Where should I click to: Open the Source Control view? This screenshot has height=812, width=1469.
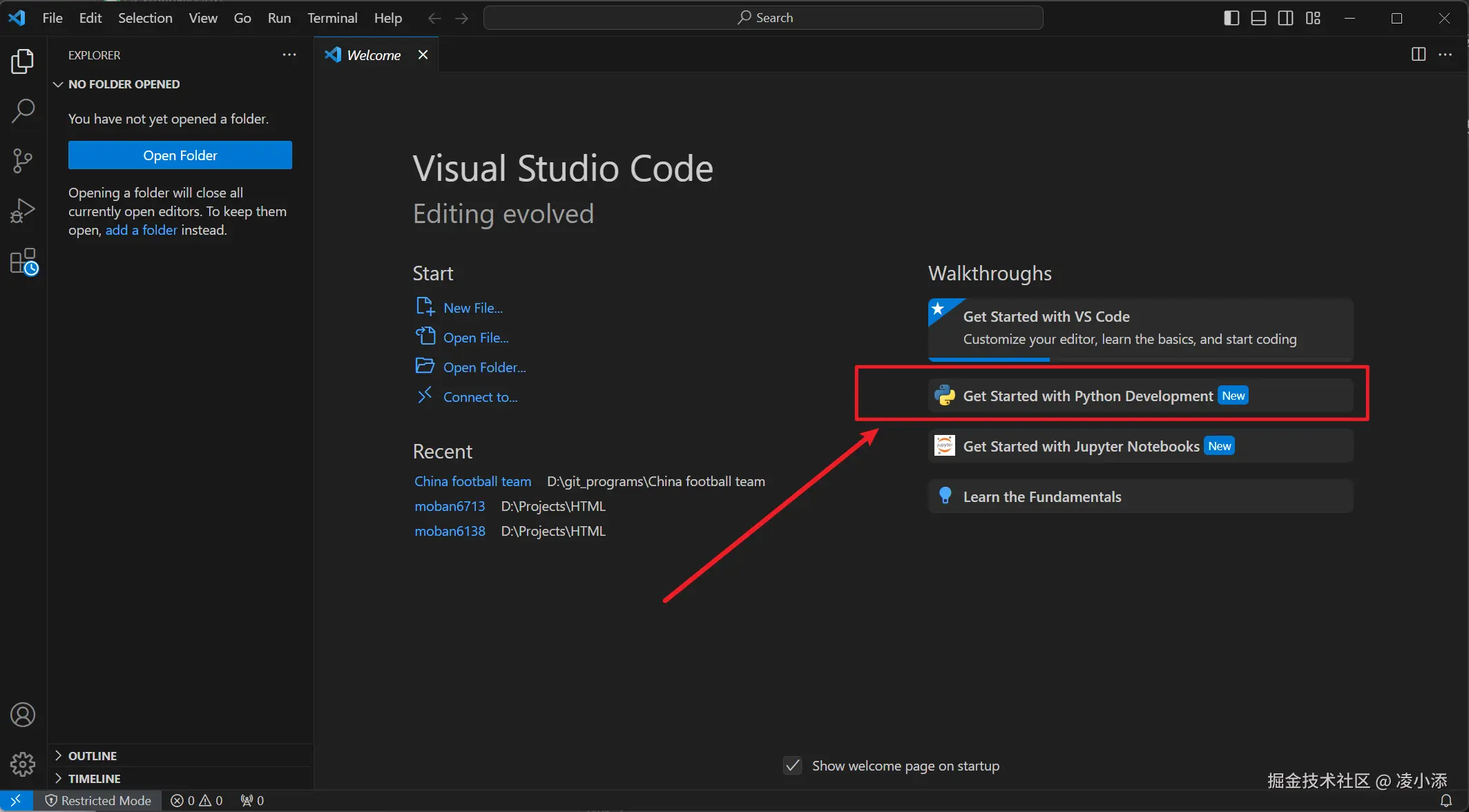(x=23, y=161)
